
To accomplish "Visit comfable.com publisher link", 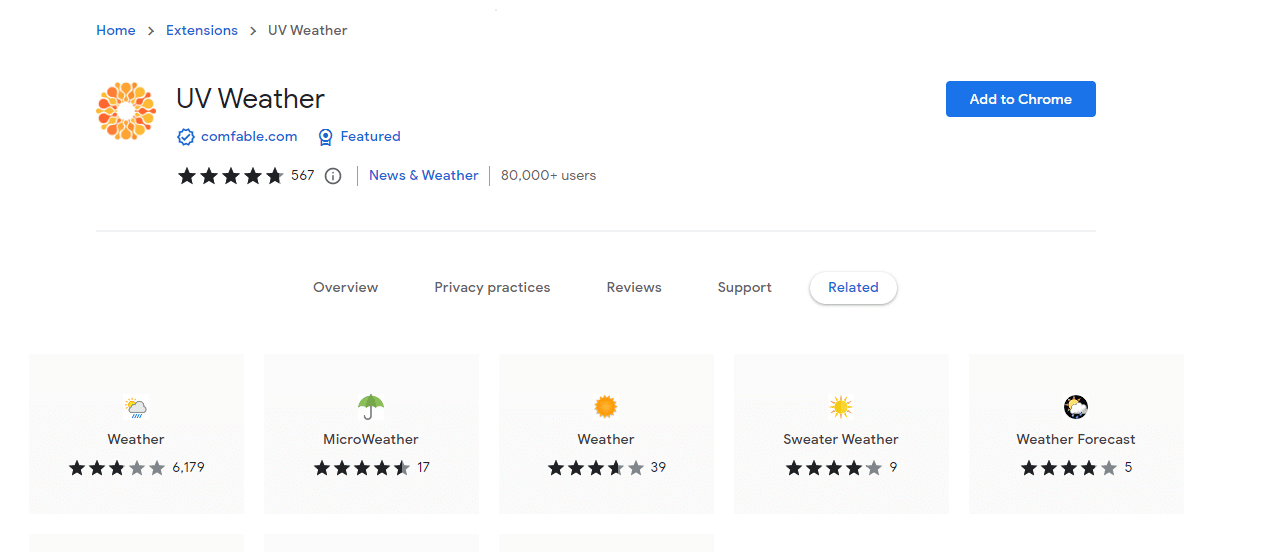I will click(249, 137).
